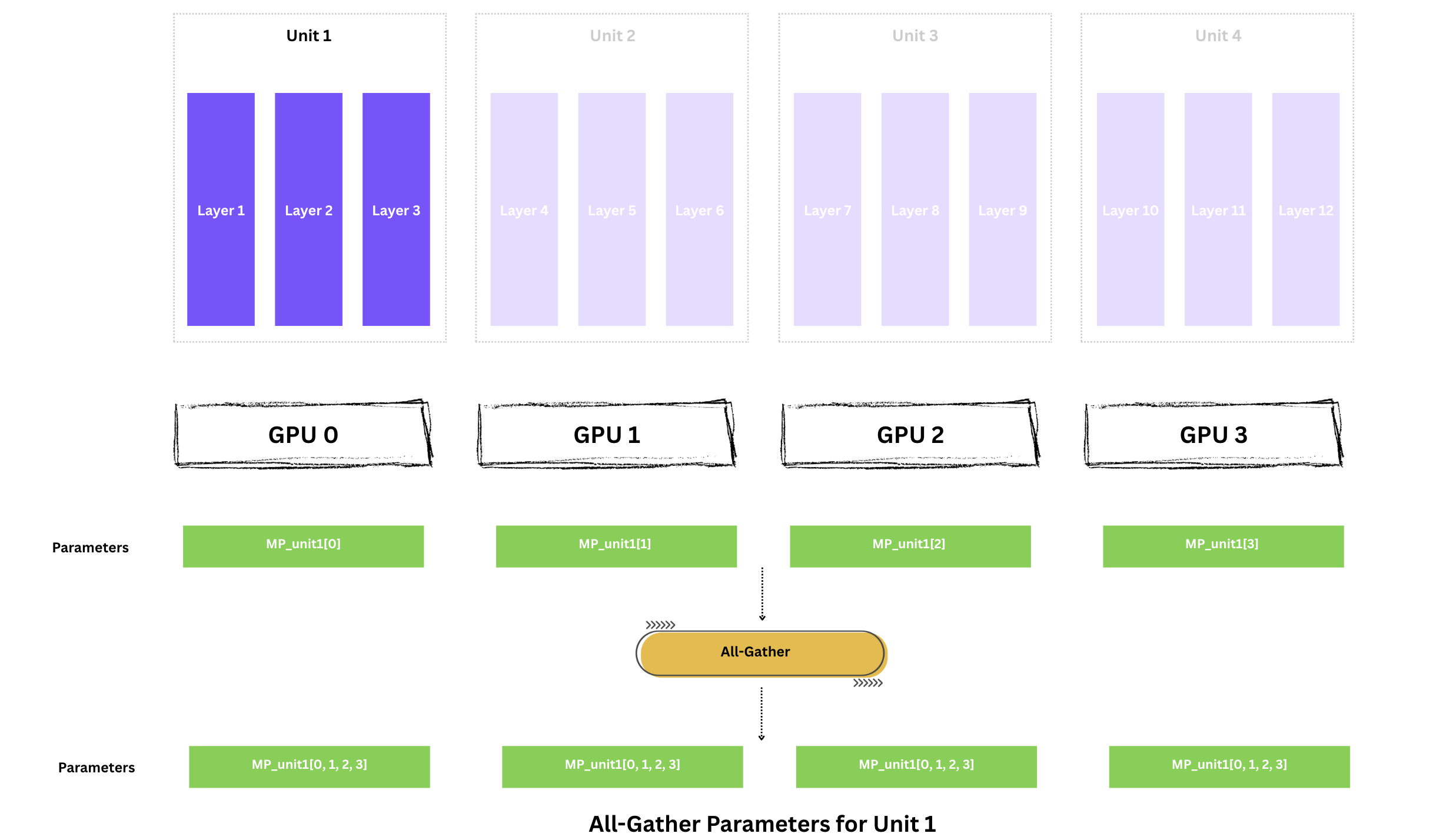The image size is (1443, 840).
Task: Select the GPU 2 sketch box
Action: [x=910, y=435]
